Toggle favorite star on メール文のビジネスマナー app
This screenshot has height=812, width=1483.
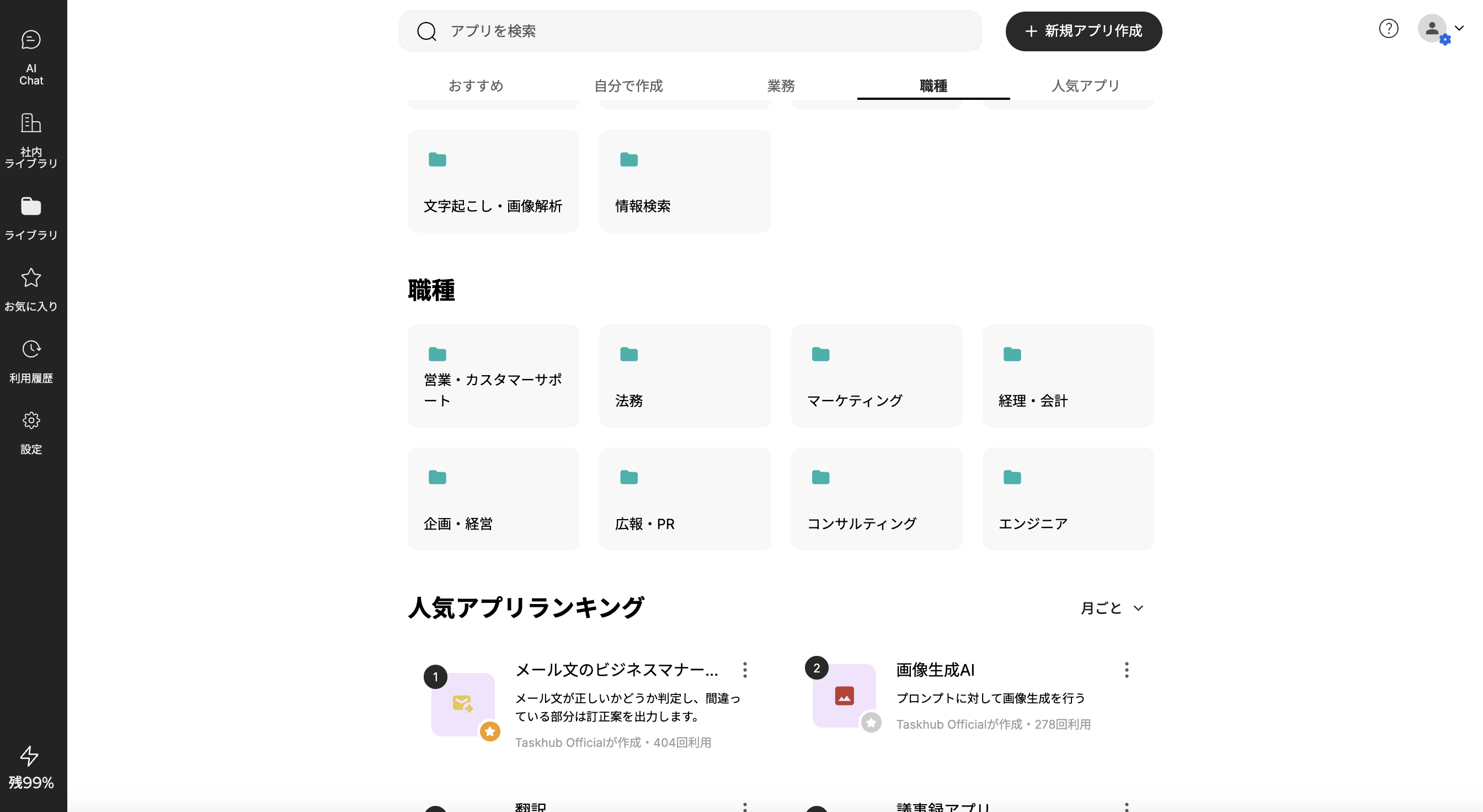coord(490,731)
